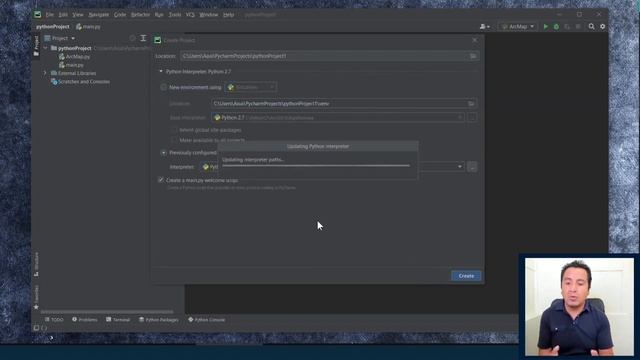
Task: Open the Structure tool window stripe
Action: coord(36,264)
